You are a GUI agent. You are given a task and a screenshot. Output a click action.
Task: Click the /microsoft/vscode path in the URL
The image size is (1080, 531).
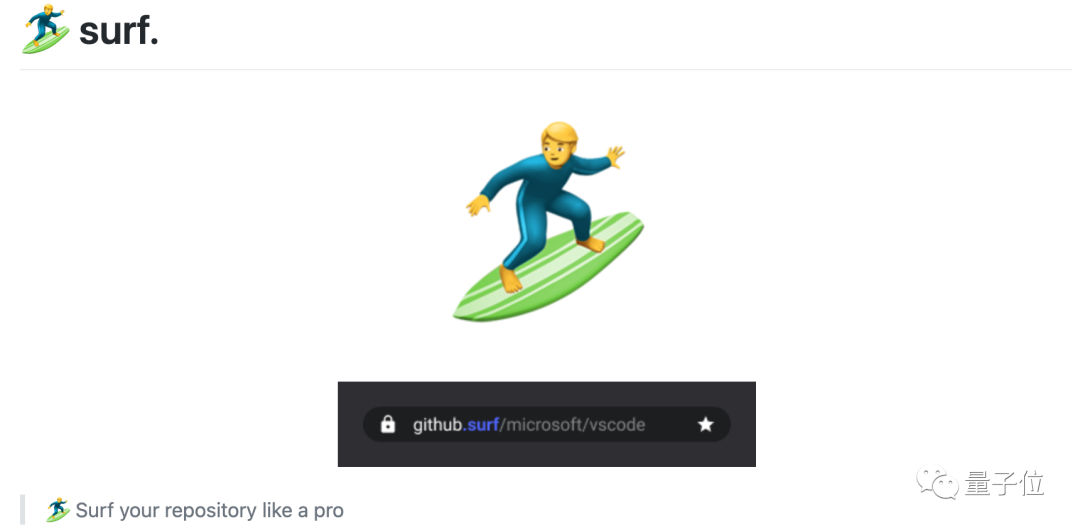point(572,425)
